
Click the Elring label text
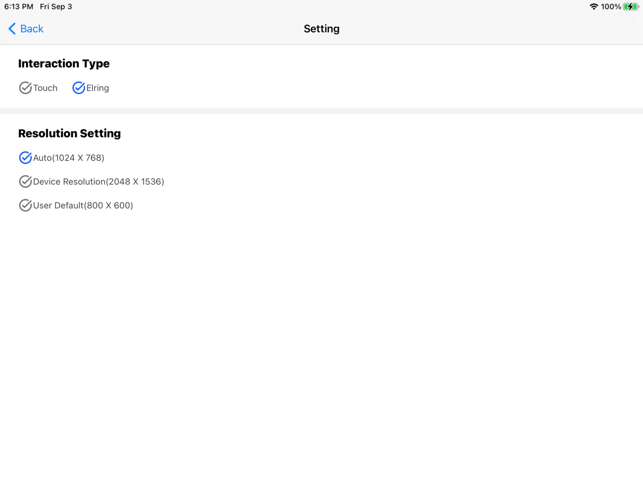tap(98, 88)
